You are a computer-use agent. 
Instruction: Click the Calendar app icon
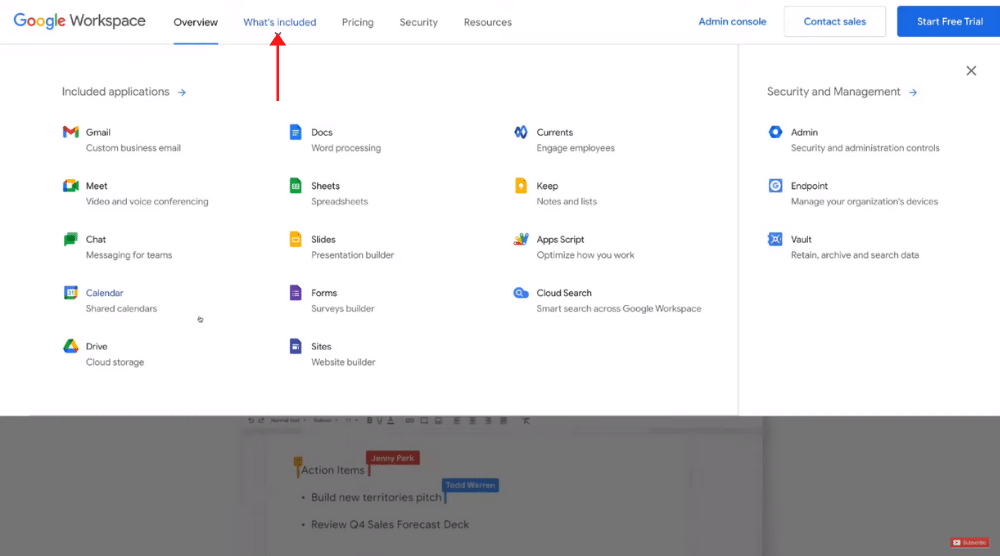click(71, 293)
